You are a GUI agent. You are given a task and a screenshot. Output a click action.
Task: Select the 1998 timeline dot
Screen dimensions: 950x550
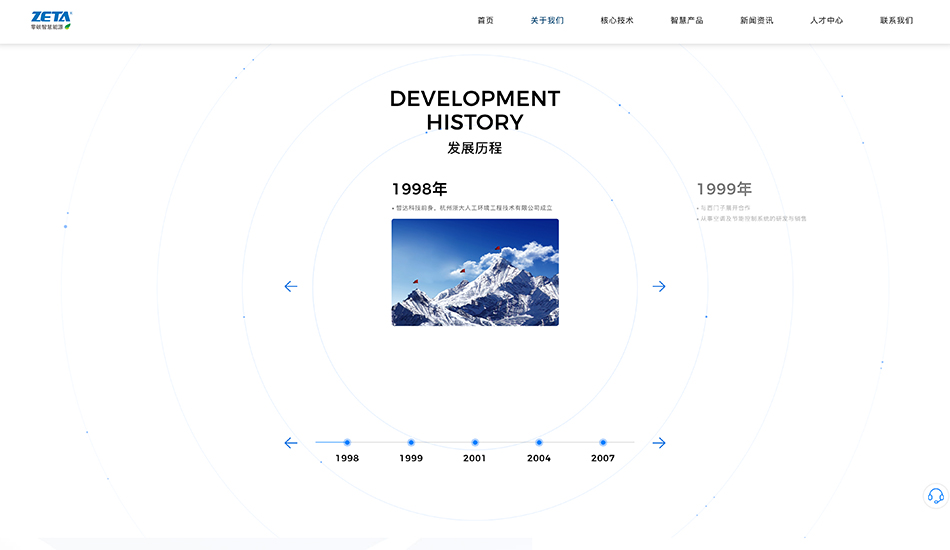point(347,442)
